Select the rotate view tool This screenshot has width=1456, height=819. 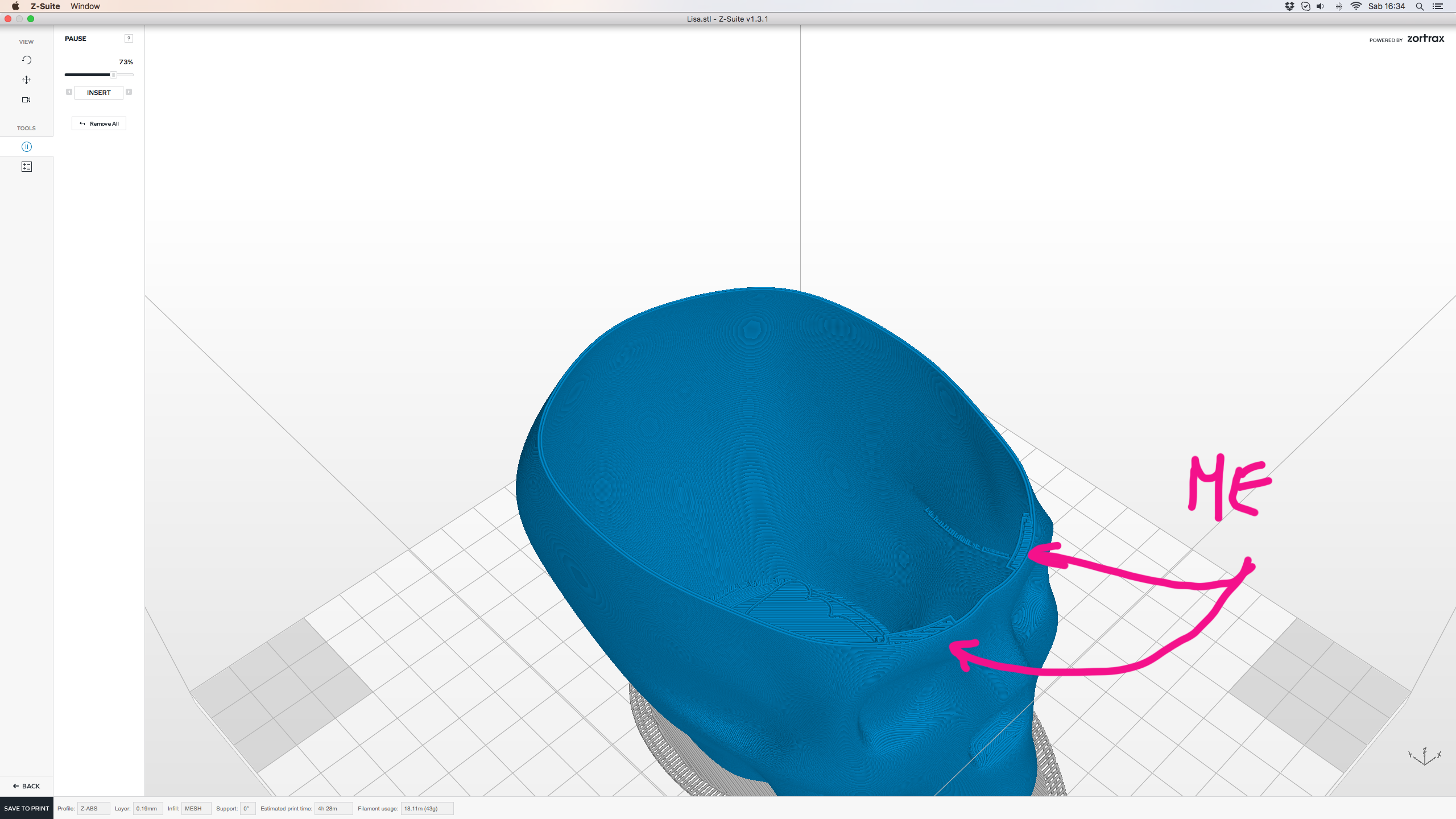pos(26,60)
